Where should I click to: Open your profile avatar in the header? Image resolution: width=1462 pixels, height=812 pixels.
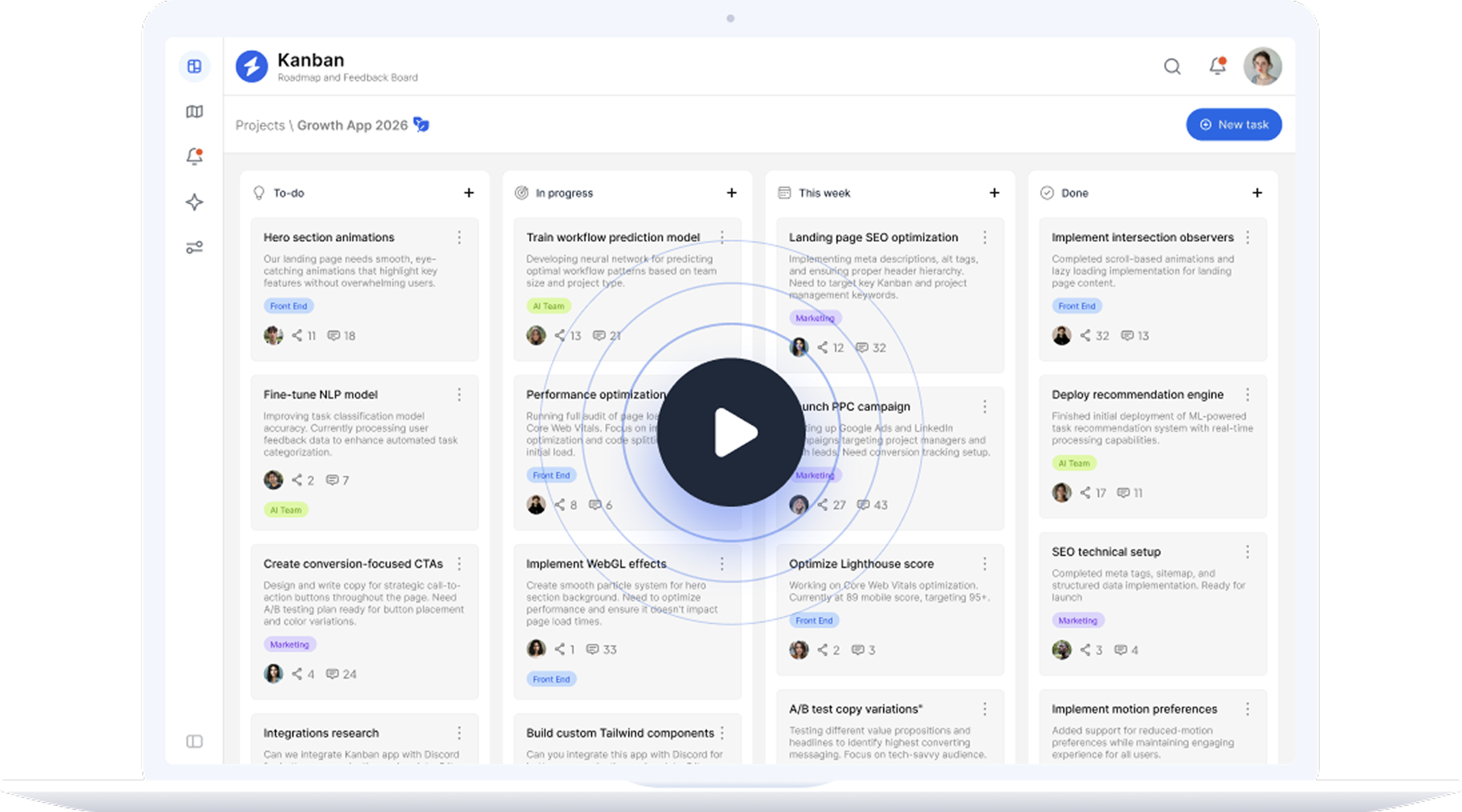pos(1263,66)
